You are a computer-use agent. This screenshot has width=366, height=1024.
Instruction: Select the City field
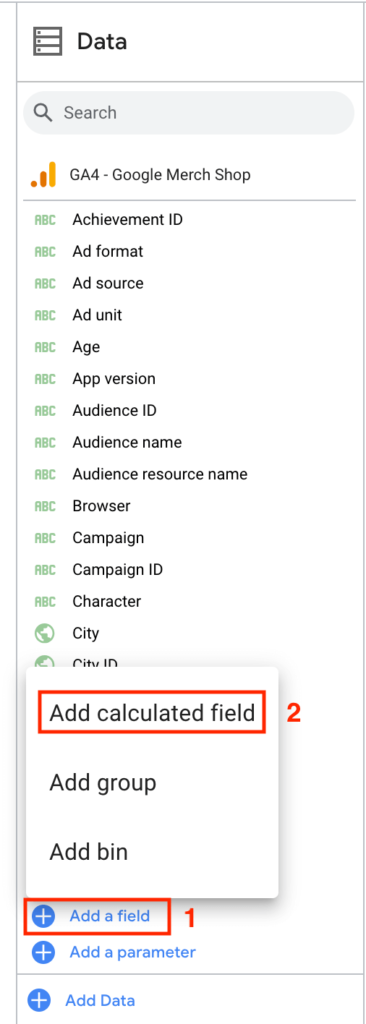coord(86,633)
